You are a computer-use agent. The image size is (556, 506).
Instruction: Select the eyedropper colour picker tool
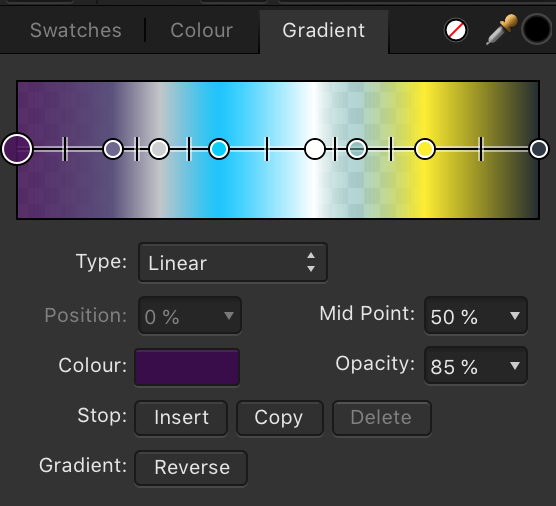501,30
